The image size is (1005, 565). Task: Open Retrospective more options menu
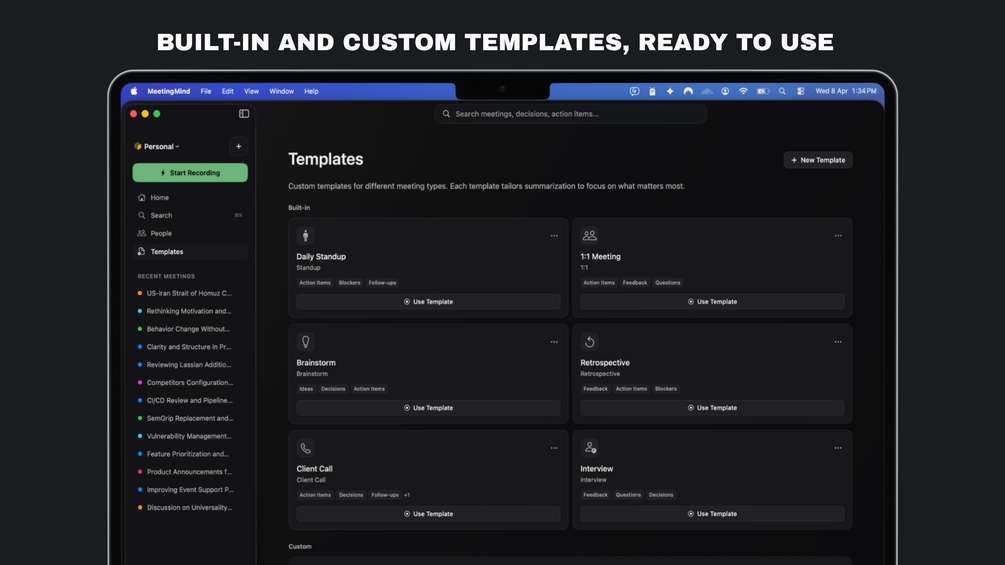pyautogui.click(x=838, y=342)
